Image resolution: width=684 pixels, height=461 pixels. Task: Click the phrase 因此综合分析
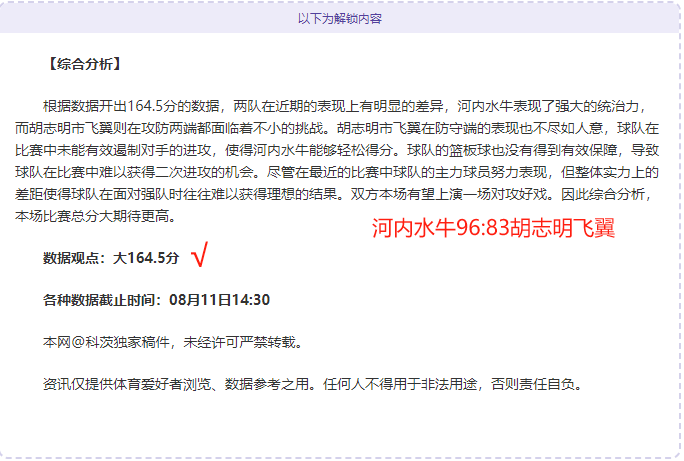(602, 194)
